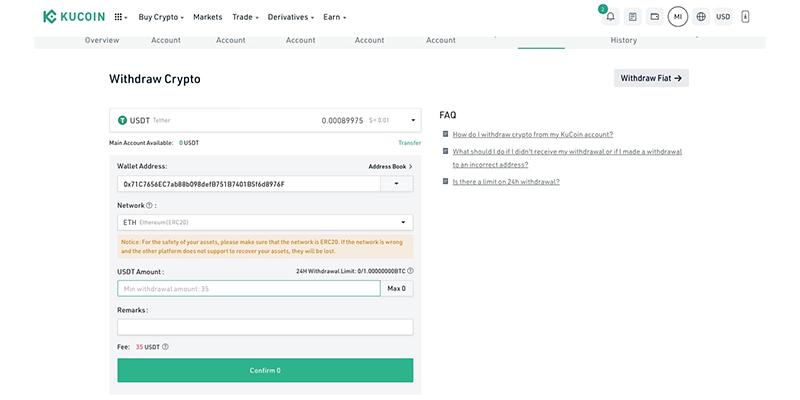Click the 'Withdraw Crypto' heading
Screen dimensions: 800x400
click(x=155, y=79)
